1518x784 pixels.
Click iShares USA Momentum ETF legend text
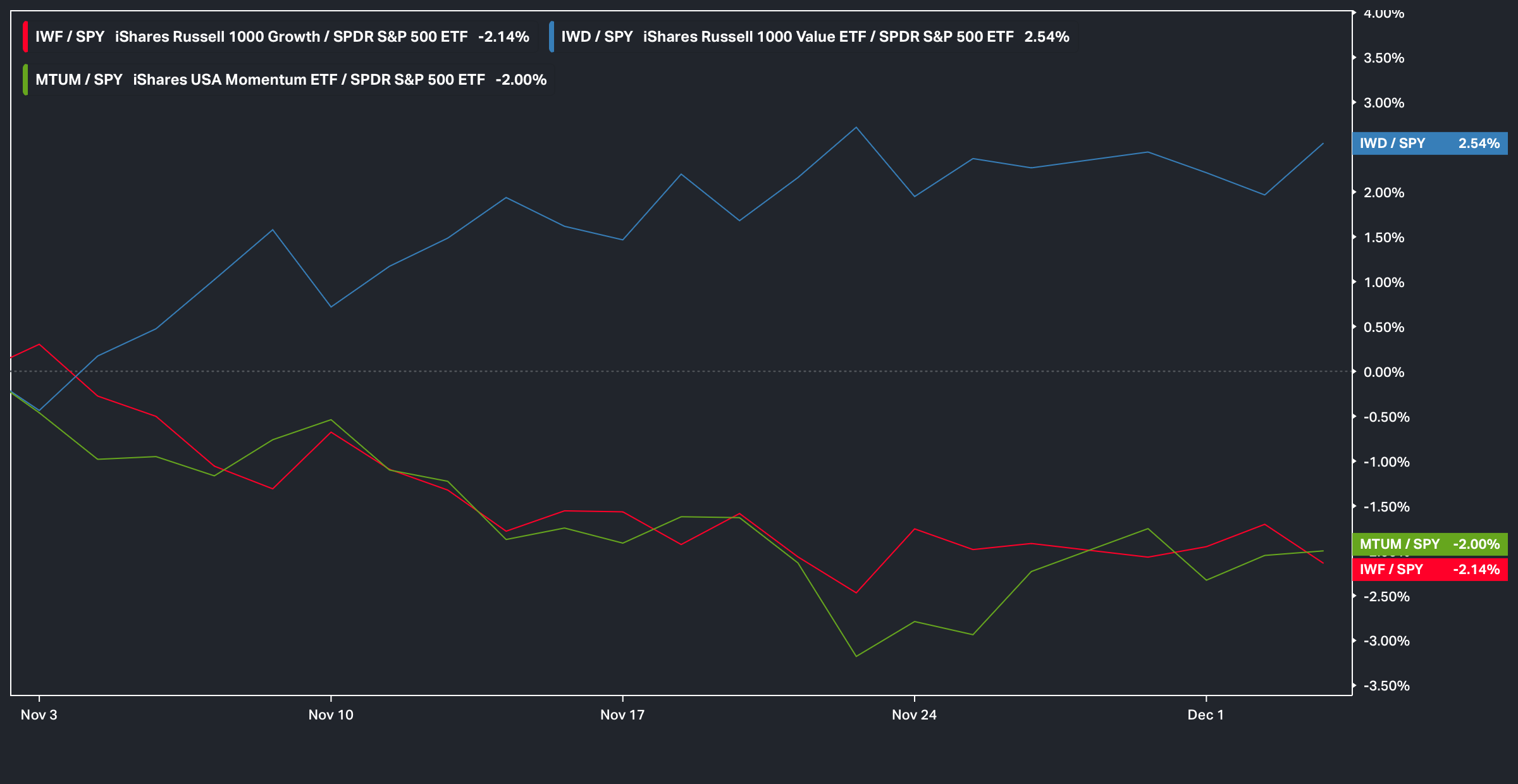(x=235, y=80)
